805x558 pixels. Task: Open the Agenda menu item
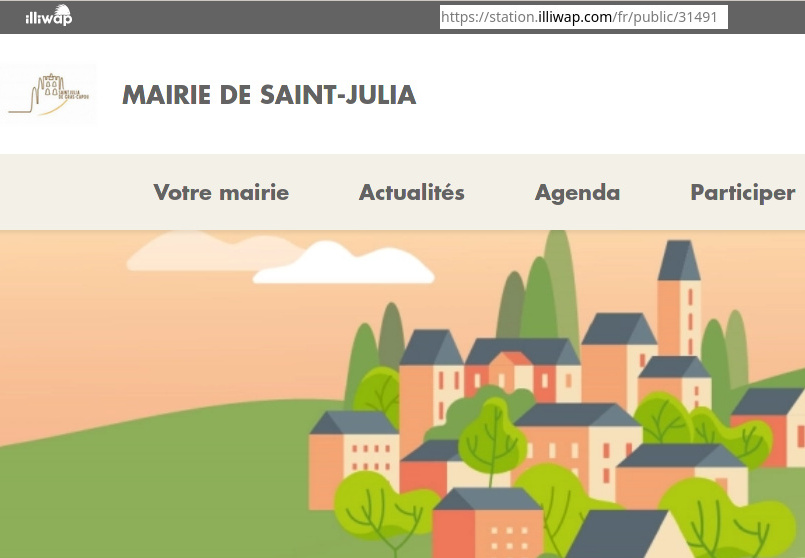coord(577,193)
